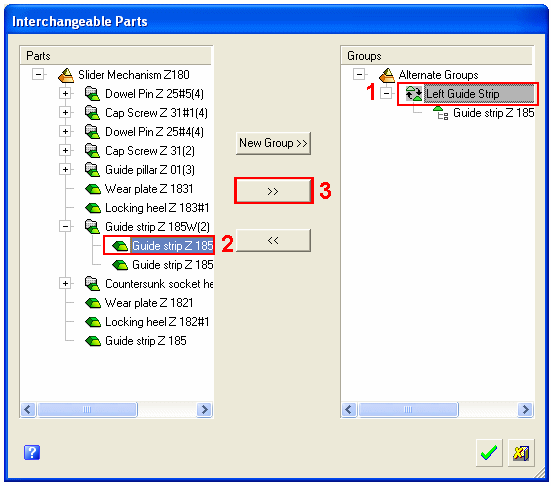The width and height of the screenshot is (551, 486).
Task: Click Parts panel horizontal scrollbar right arrow
Action: pos(205,409)
